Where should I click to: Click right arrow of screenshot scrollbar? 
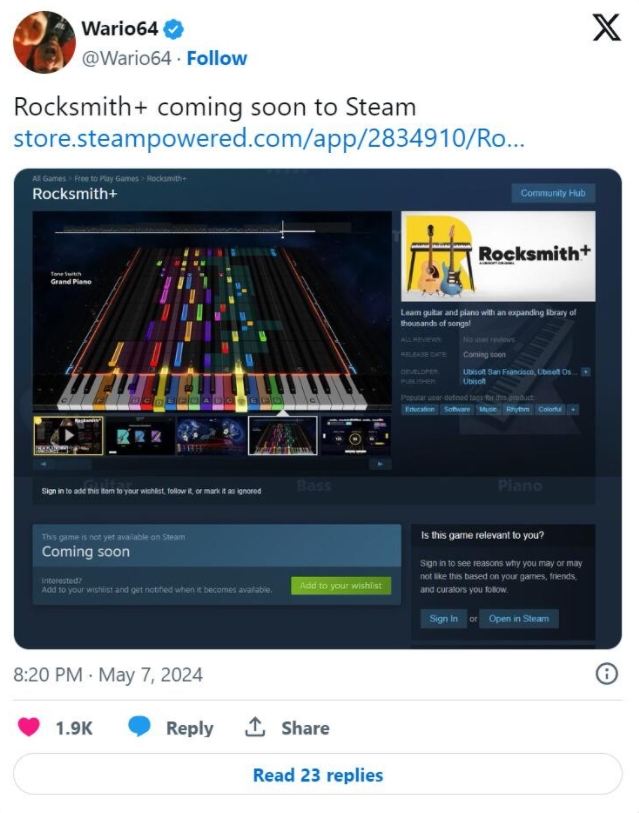click(380, 464)
